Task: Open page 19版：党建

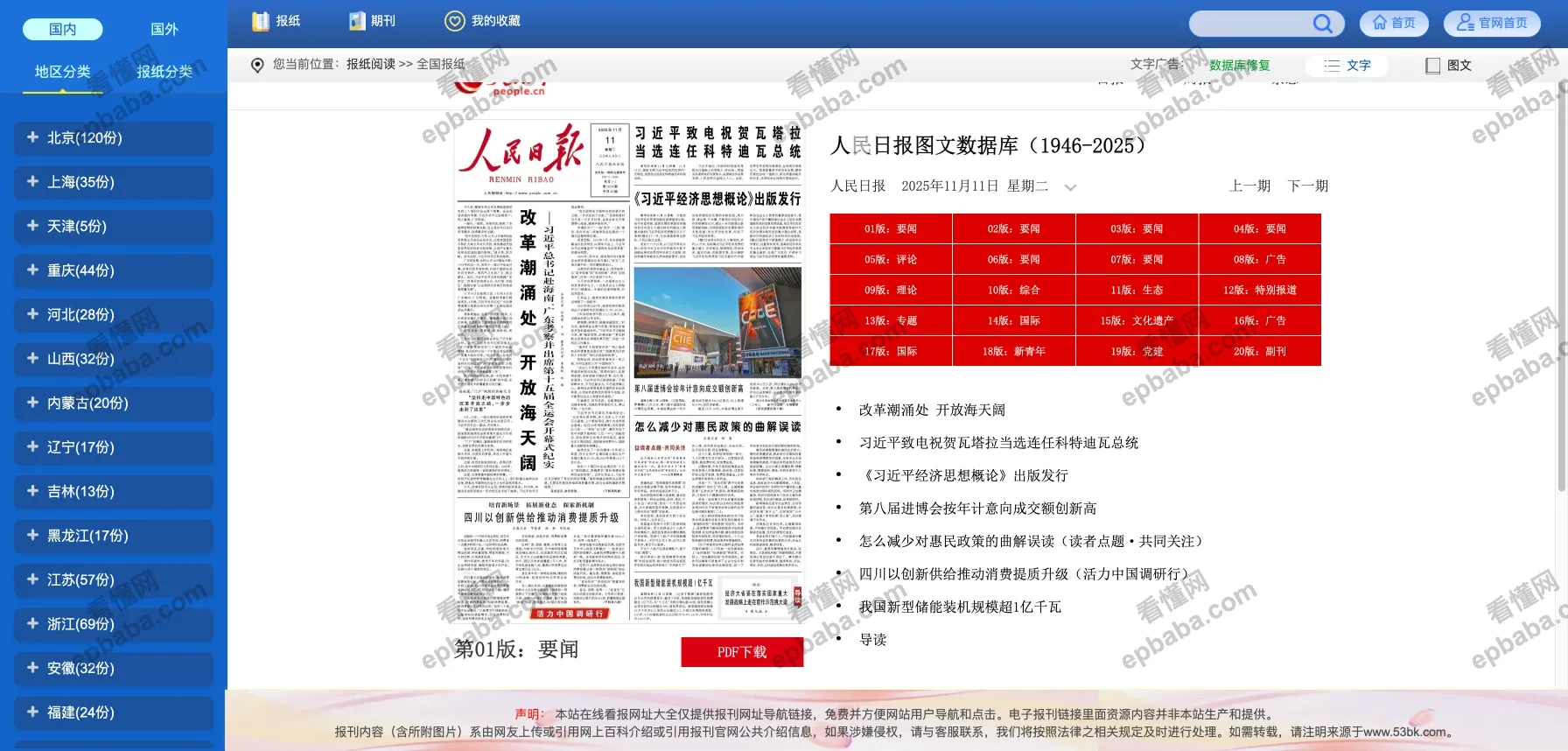Action: [1137, 351]
